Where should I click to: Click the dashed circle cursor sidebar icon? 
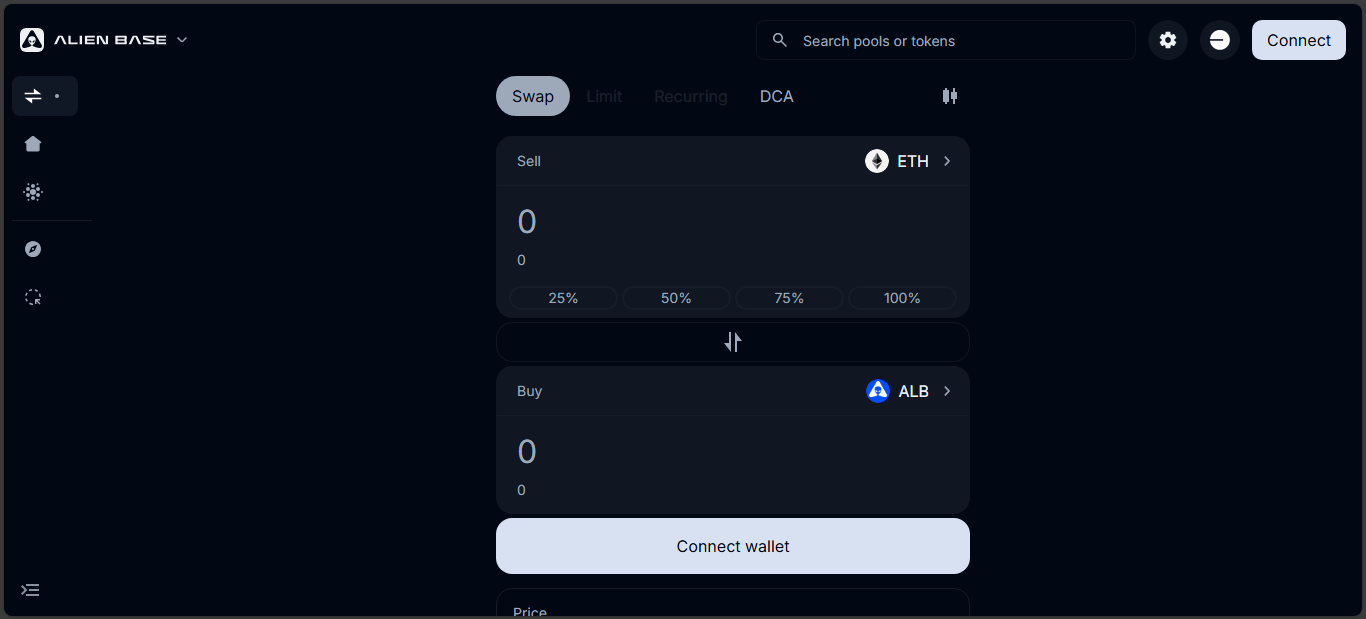pyautogui.click(x=33, y=297)
